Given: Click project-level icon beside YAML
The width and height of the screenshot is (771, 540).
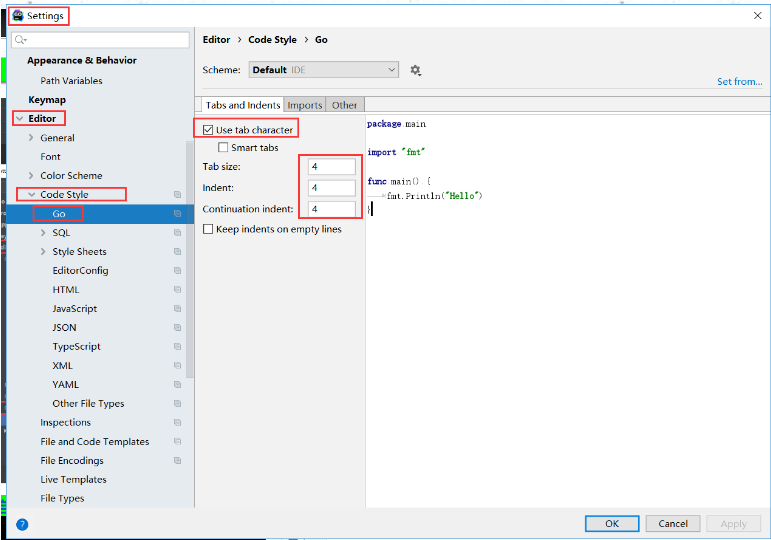Looking at the screenshot, I should point(178,385).
